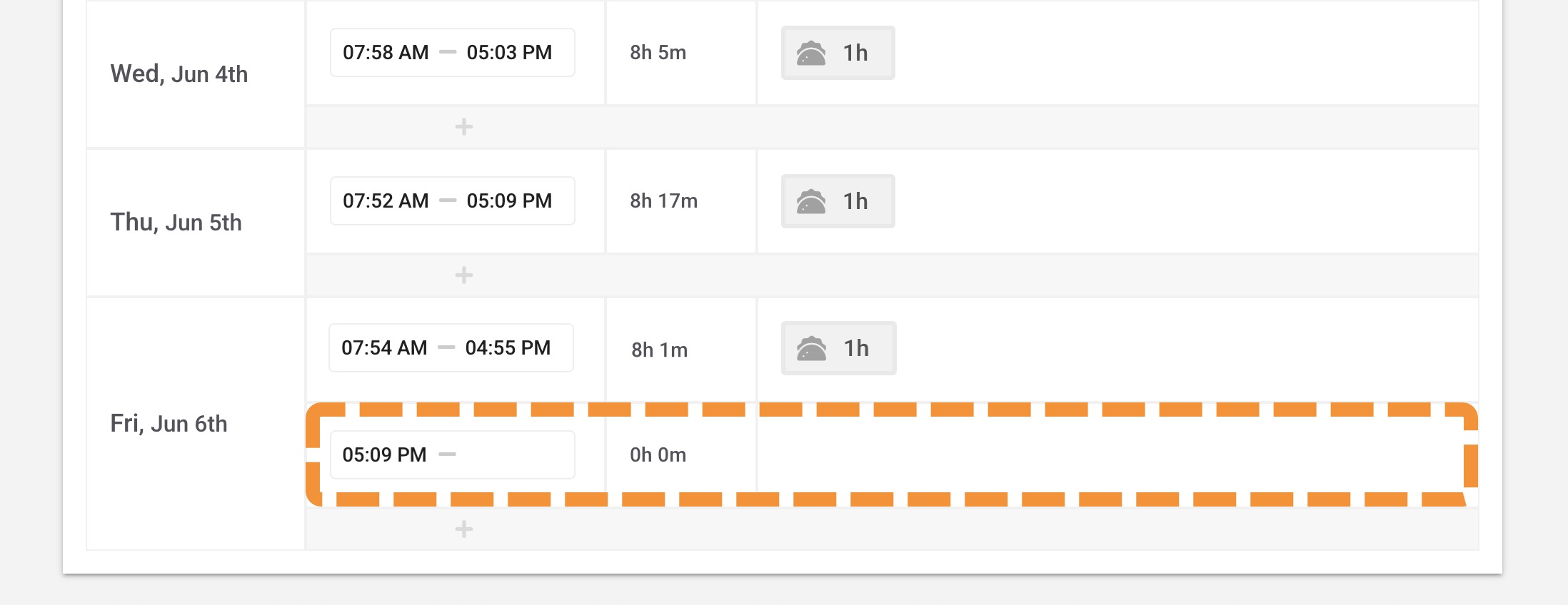Click the taco break icon for Wed, Jun 4th

pos(811,53)
